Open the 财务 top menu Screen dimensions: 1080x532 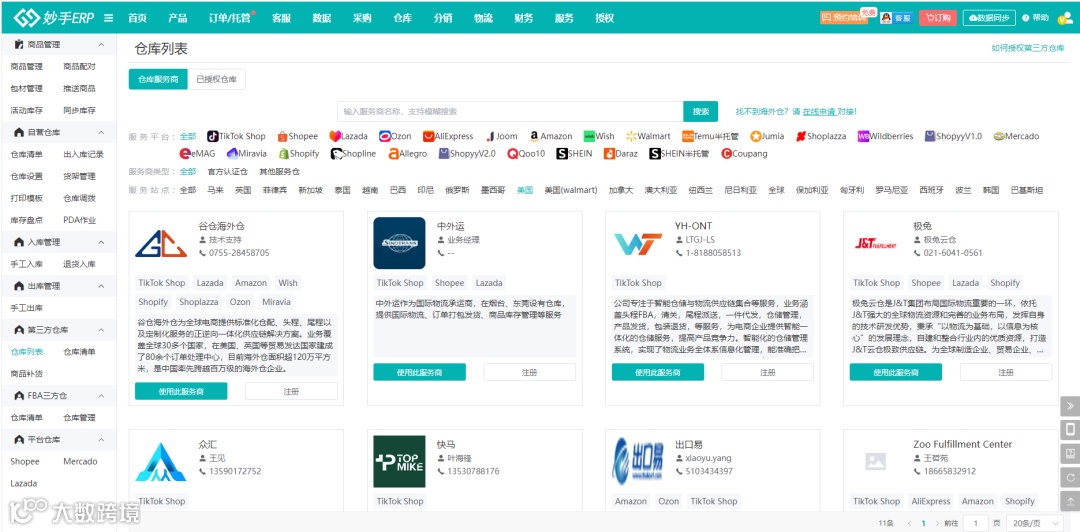coord(523,18)
